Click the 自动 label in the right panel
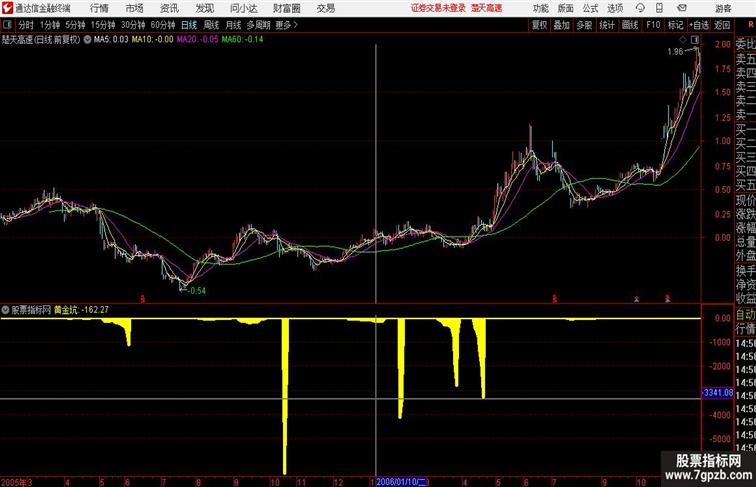The width and height of the screenshot is (756, 487). coord(745,315)
